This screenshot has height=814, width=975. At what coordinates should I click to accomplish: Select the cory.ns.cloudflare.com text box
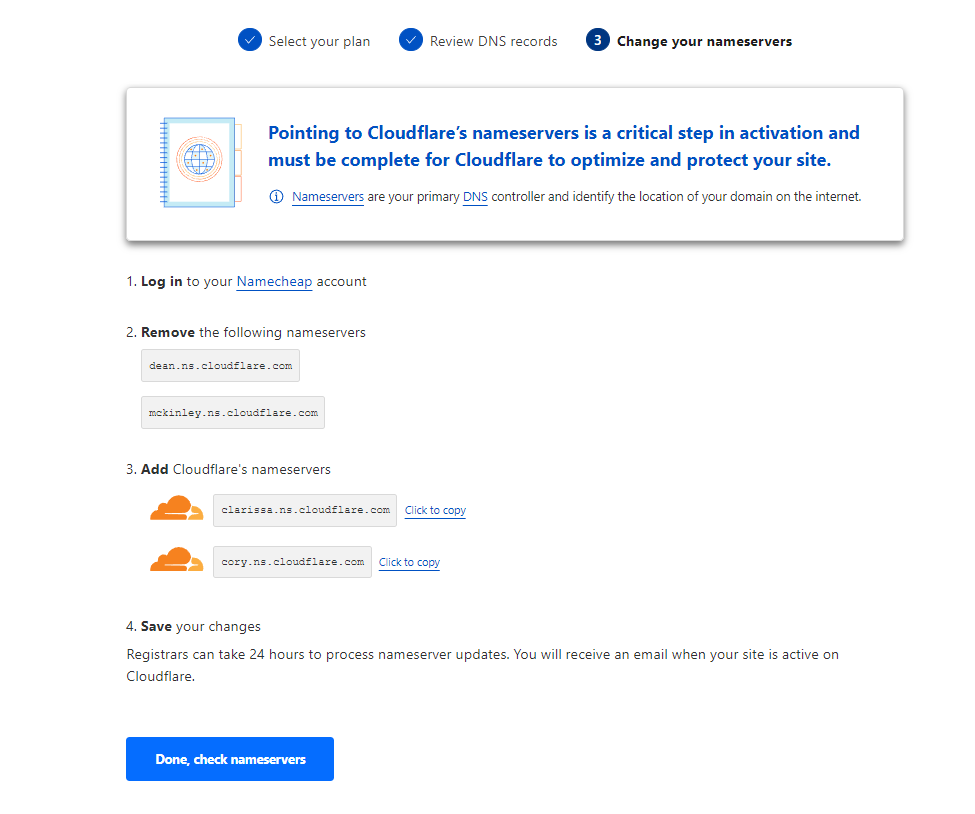pos(292,562)
